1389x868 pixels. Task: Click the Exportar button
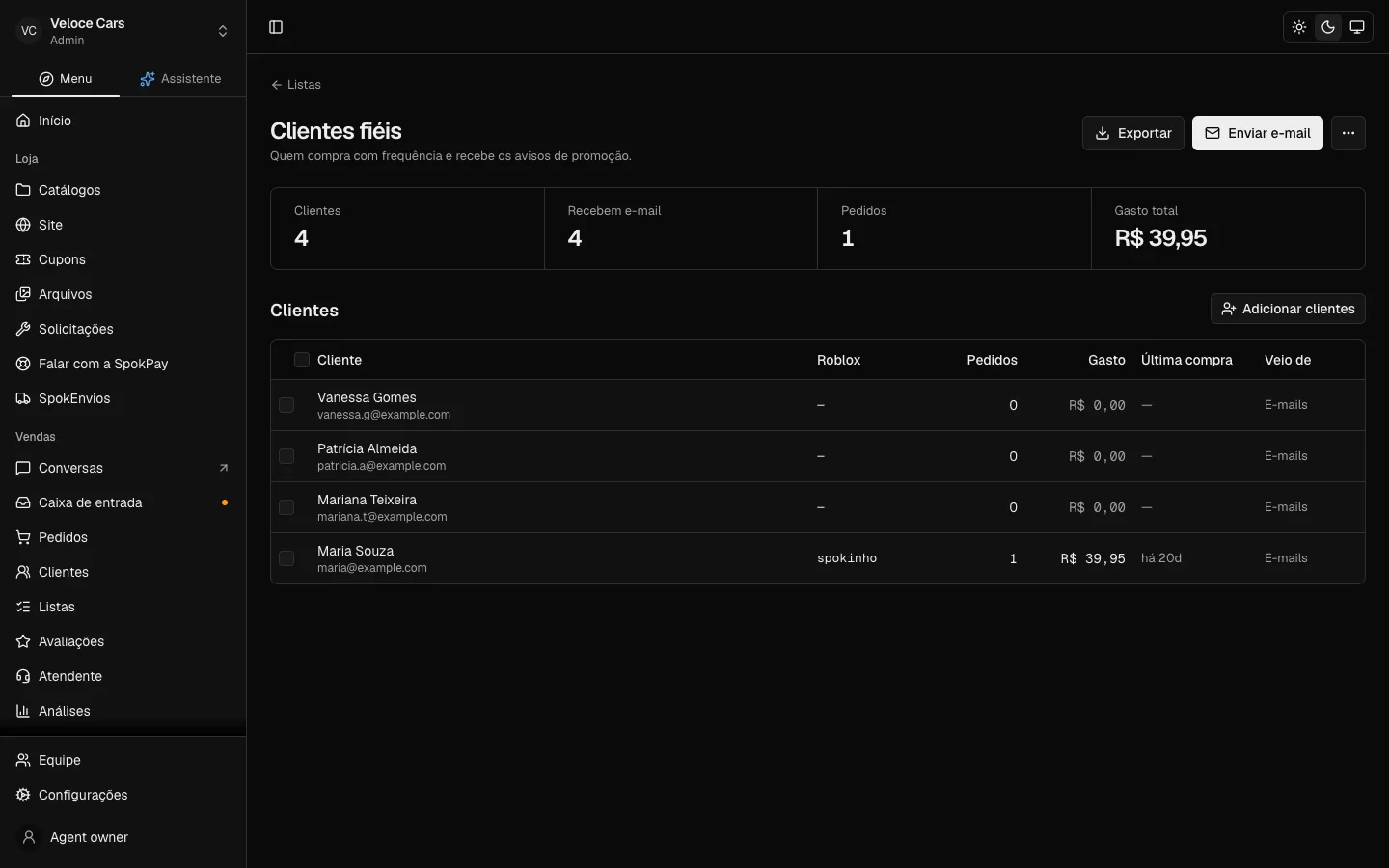[1133, 133]
